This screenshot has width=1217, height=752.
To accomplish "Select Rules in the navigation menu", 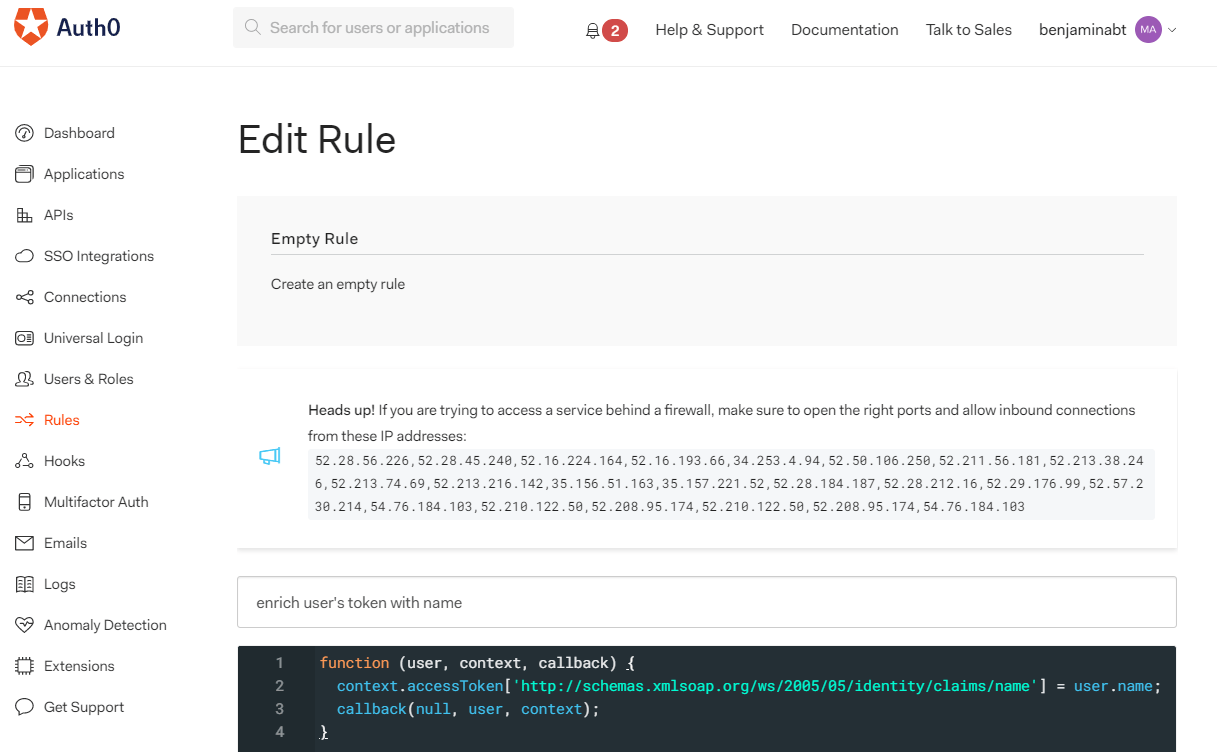I will point(60,419).
